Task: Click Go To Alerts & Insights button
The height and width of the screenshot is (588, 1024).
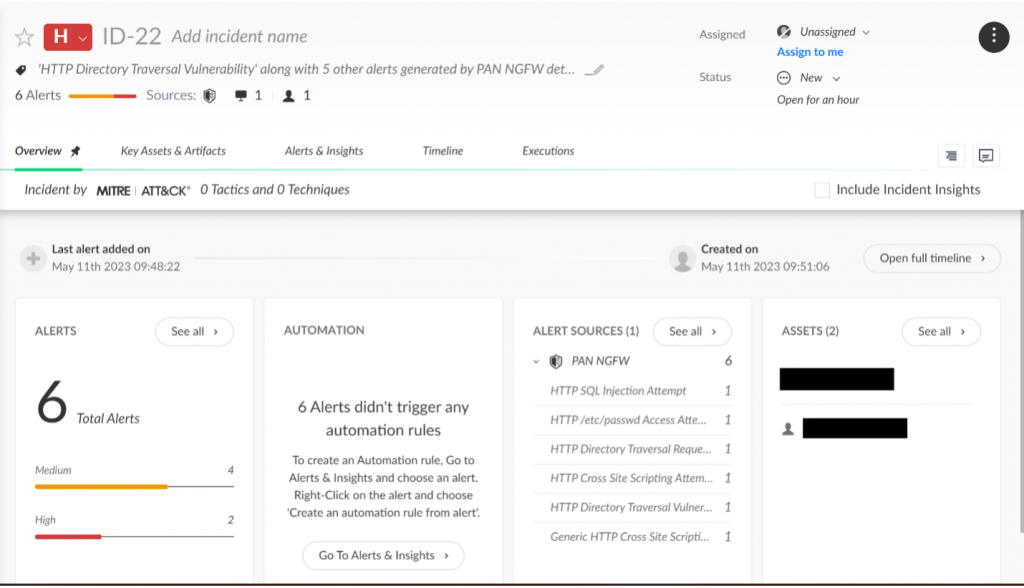Action: point(383,555)
